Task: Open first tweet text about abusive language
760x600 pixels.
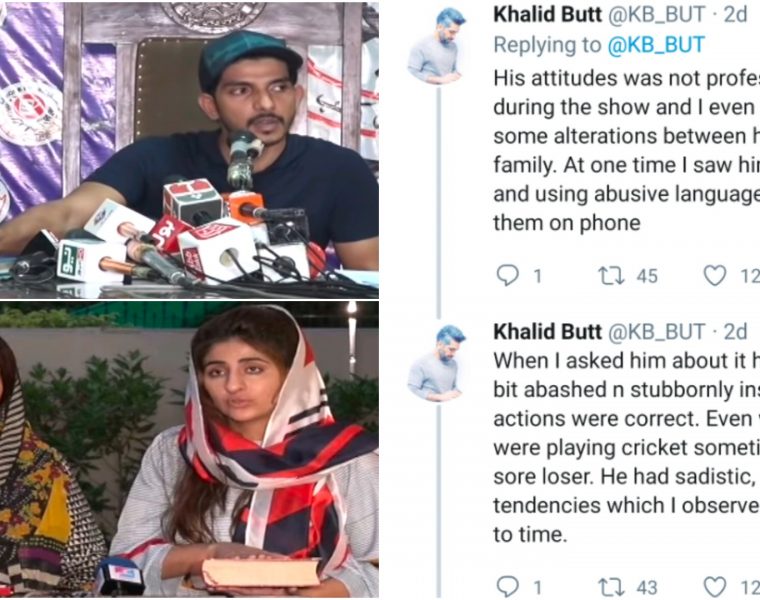Action: (x=627, y=151)
